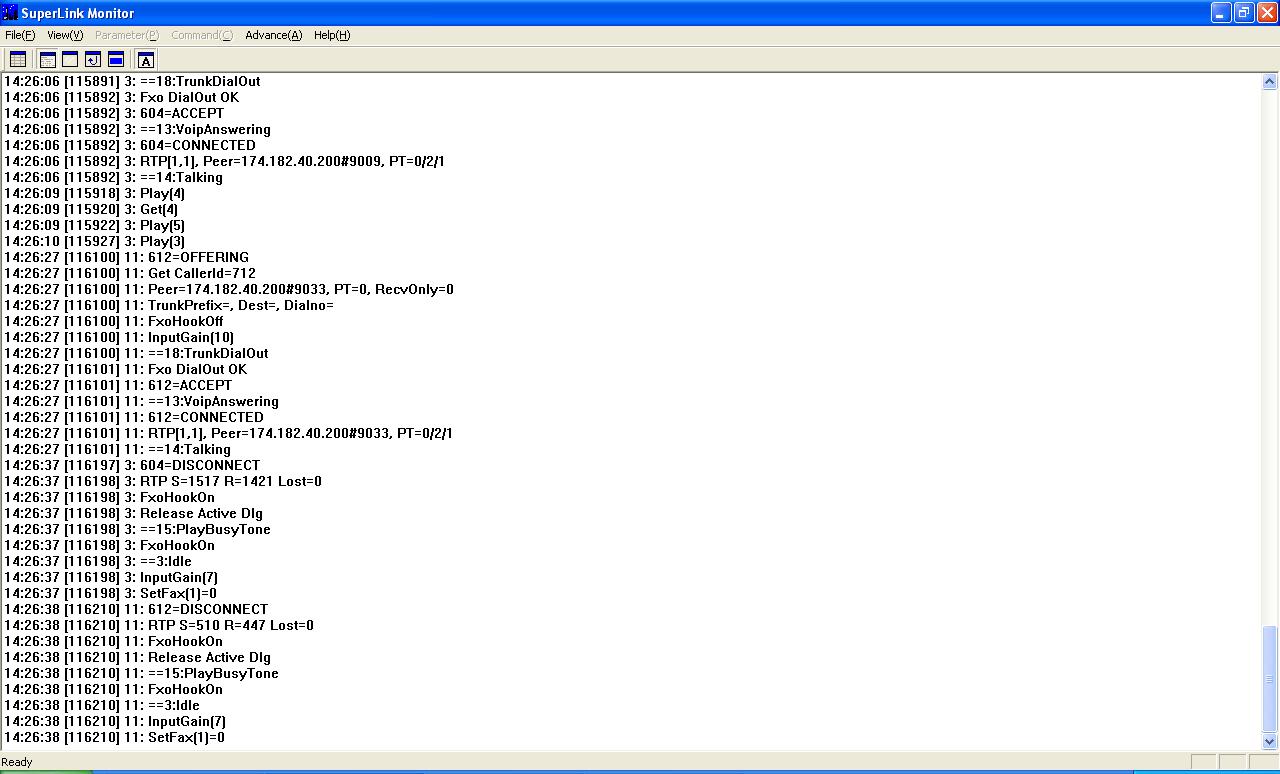The width and height of the screenshot is (1280, 774).
Task: Click the '612=ACCEPT' log line
Action: (118, 385)
